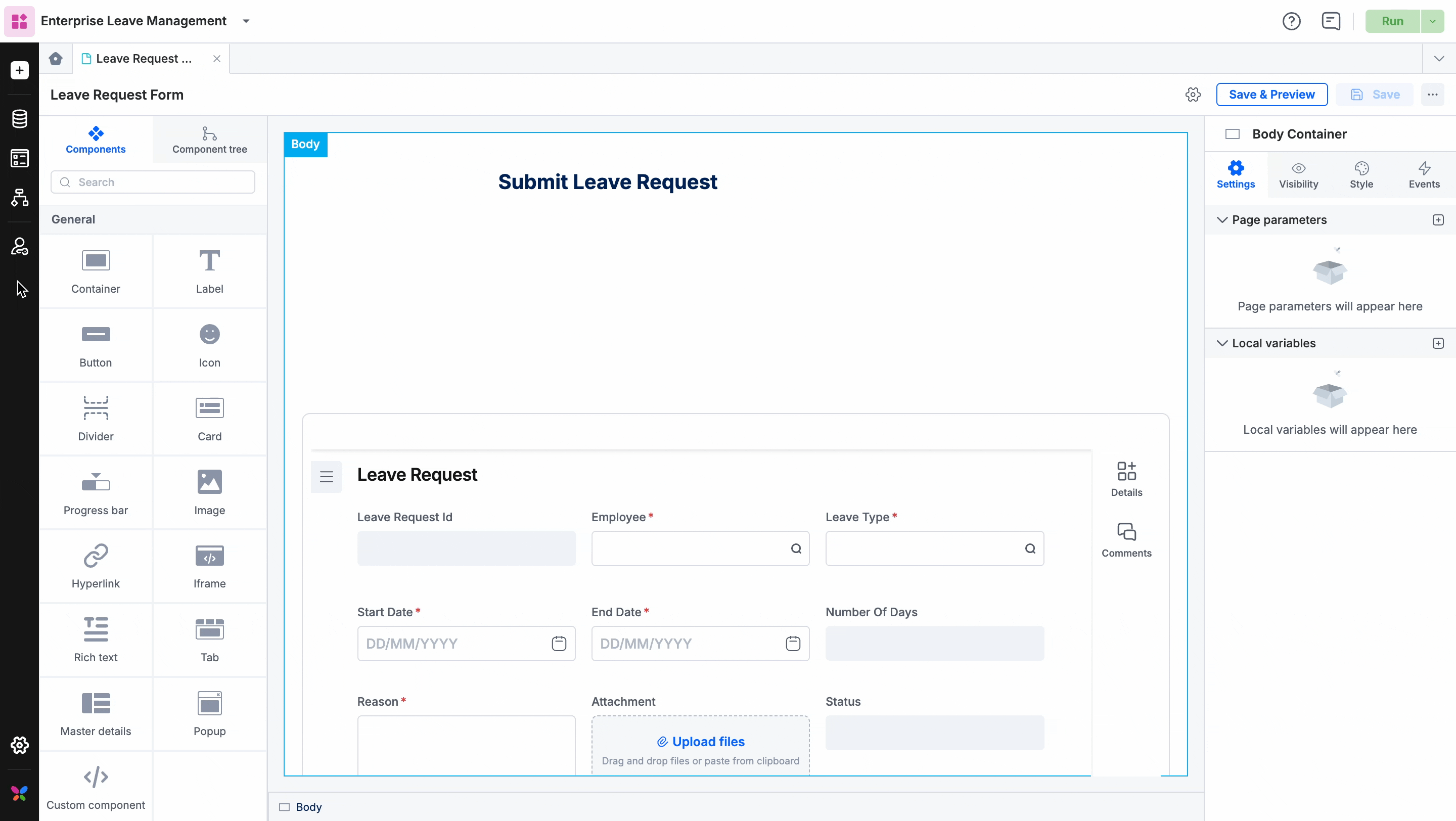Open the Run button dropdown arrow
The height and width of the screenshot is (821, 1456).
(x=1432, y=21)
